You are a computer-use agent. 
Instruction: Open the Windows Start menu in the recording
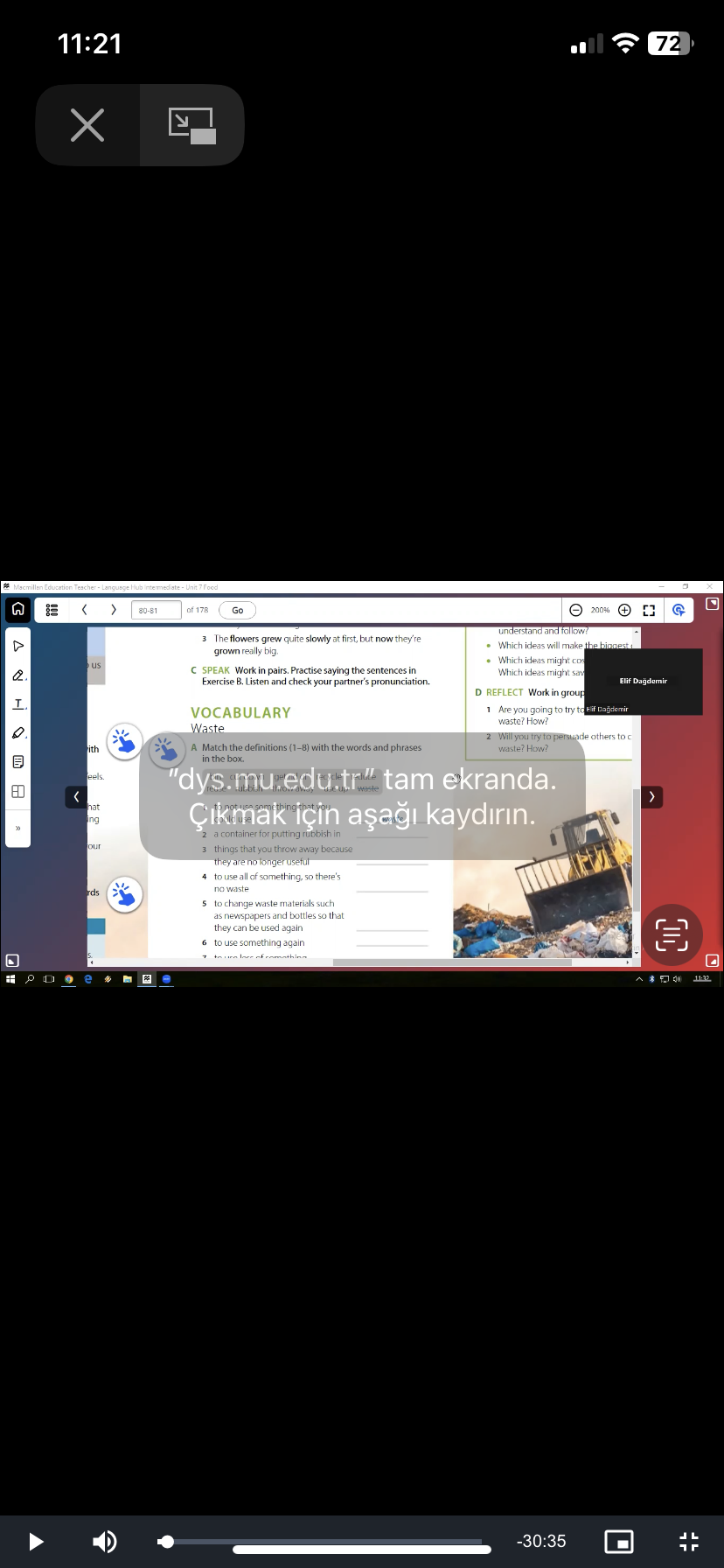[x=10, y=979]
